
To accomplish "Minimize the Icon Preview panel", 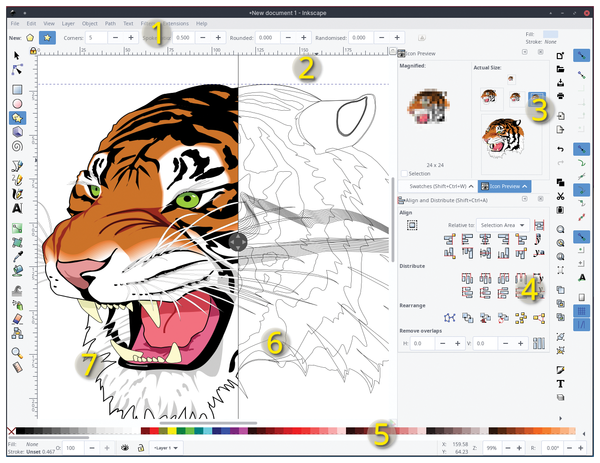I will [x=525, y=52].
